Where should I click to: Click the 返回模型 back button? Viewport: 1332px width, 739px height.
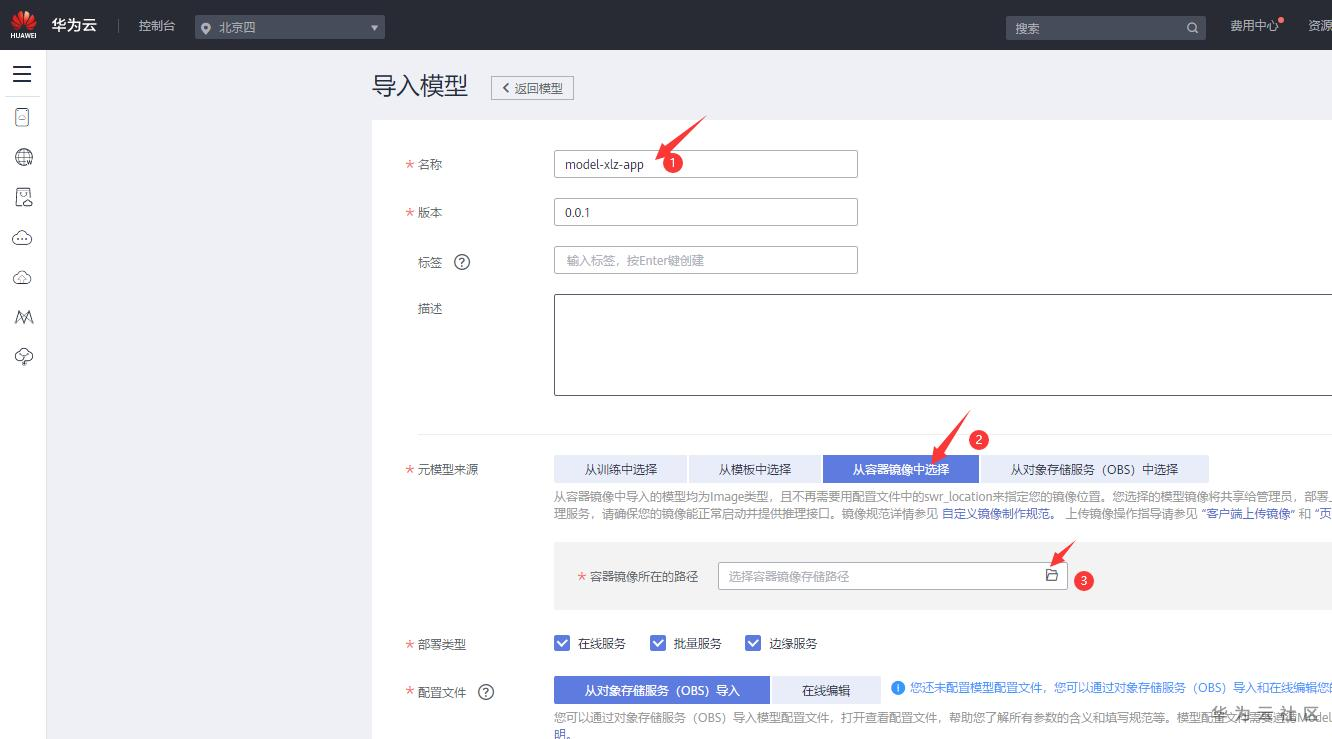[x=532, y=88]
